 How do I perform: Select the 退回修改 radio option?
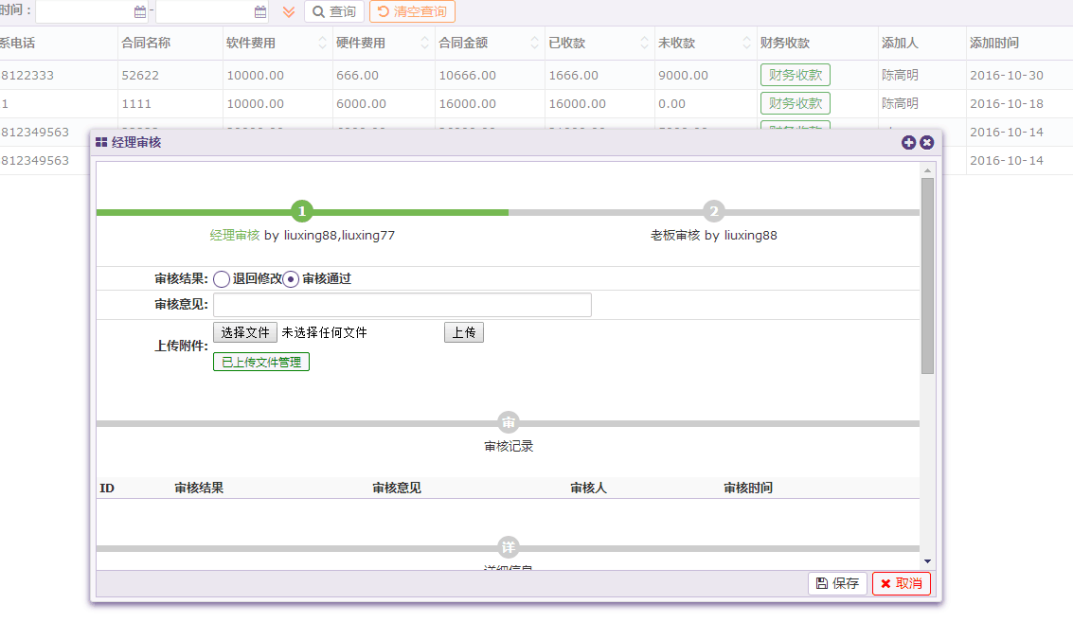[222, 279]
